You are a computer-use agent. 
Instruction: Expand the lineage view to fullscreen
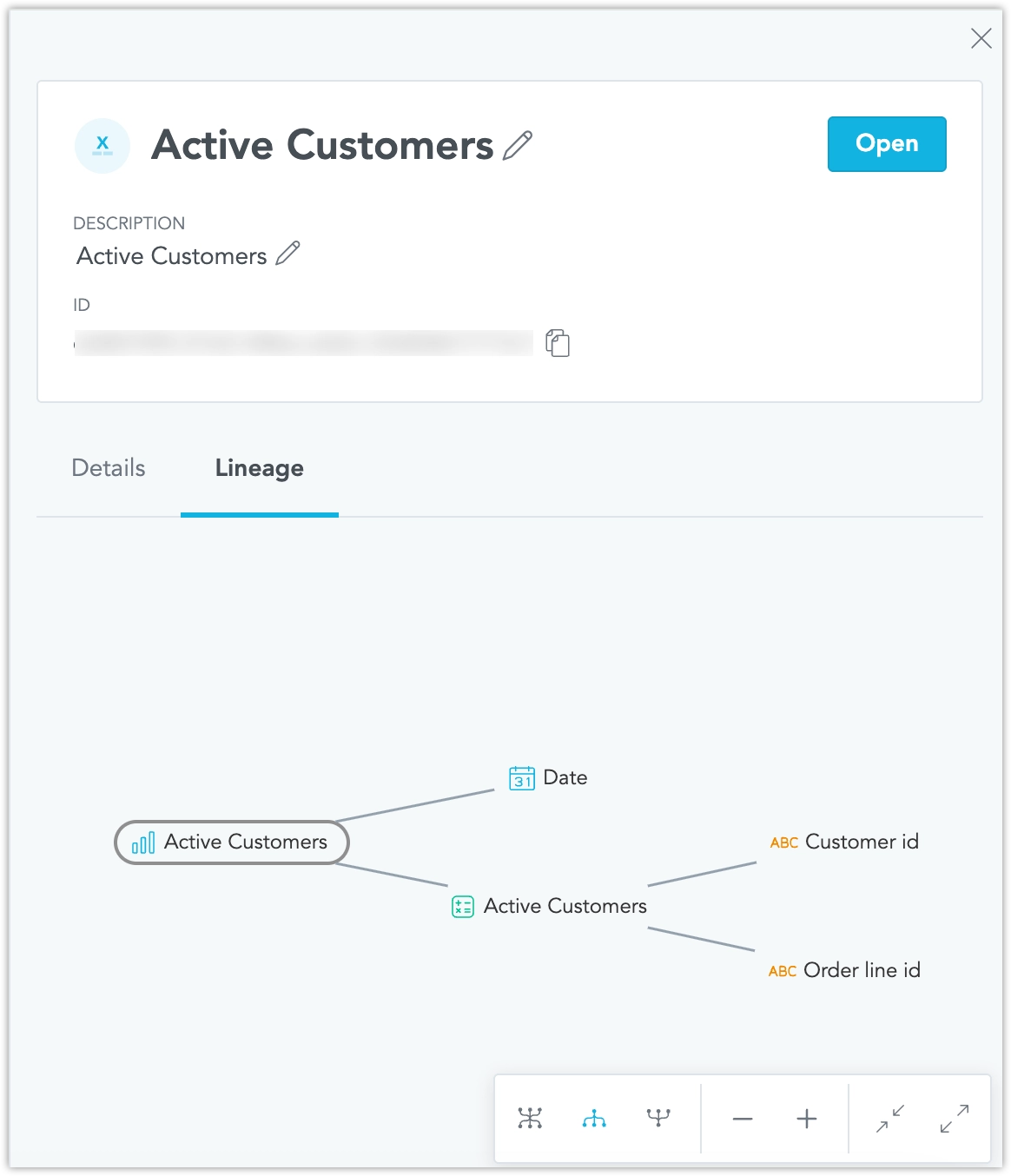coord(955,1118)
